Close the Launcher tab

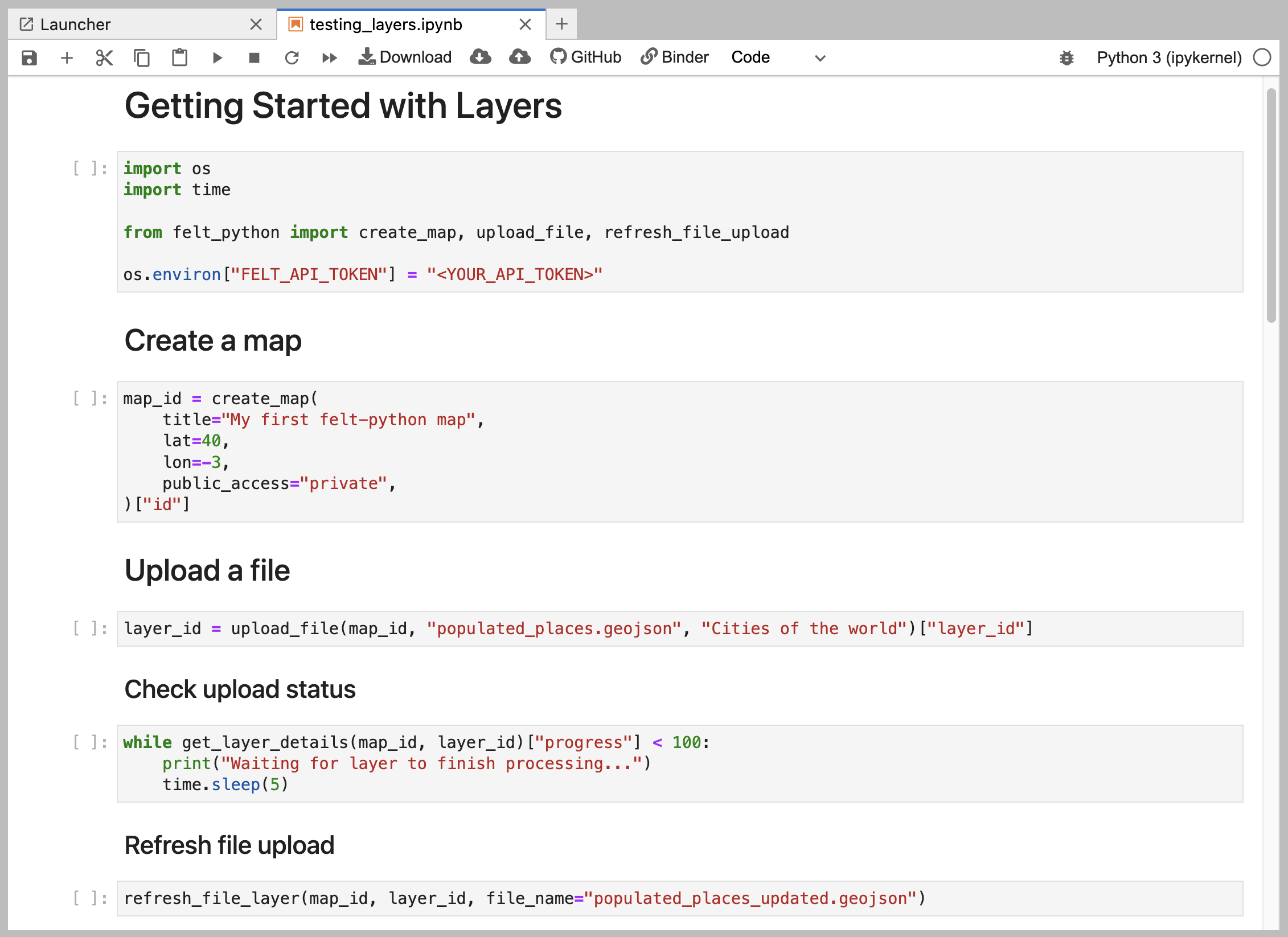(x=256, y=24)
